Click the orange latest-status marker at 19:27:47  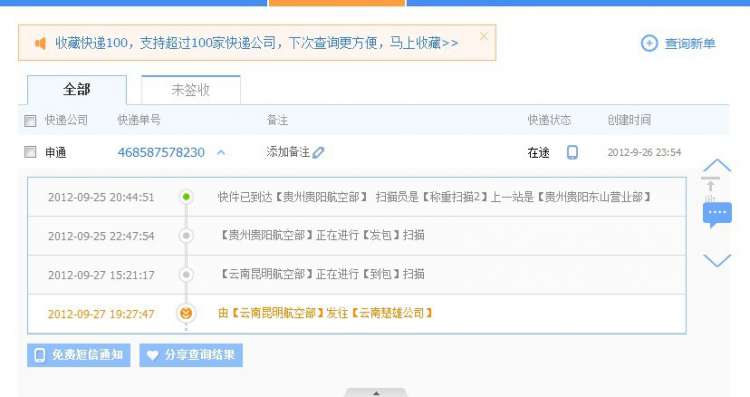pyautogui.click(x=186, y=313)
